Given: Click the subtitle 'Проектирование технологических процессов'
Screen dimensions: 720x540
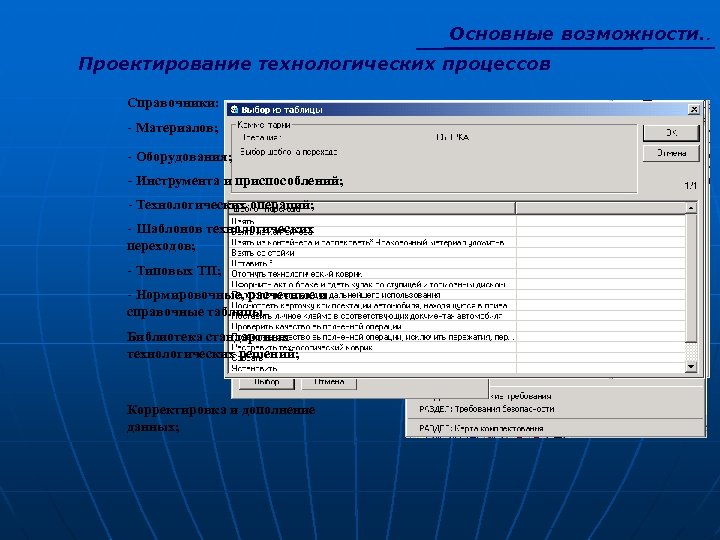Looking at the screenshot, I should pos(314,64).
